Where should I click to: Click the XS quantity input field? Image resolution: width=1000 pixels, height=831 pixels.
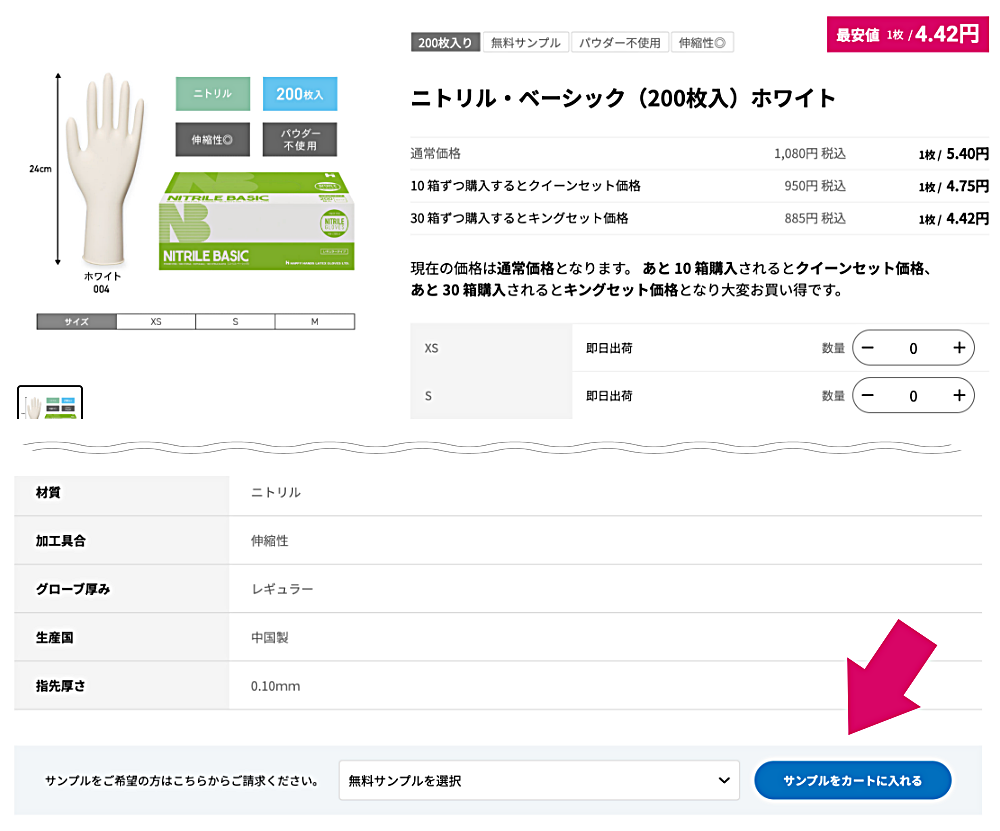coord(913,348)
